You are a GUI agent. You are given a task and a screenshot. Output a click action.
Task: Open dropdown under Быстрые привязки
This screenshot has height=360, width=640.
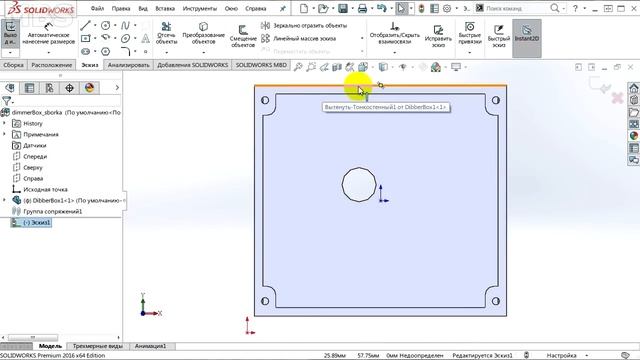(469, 53)
